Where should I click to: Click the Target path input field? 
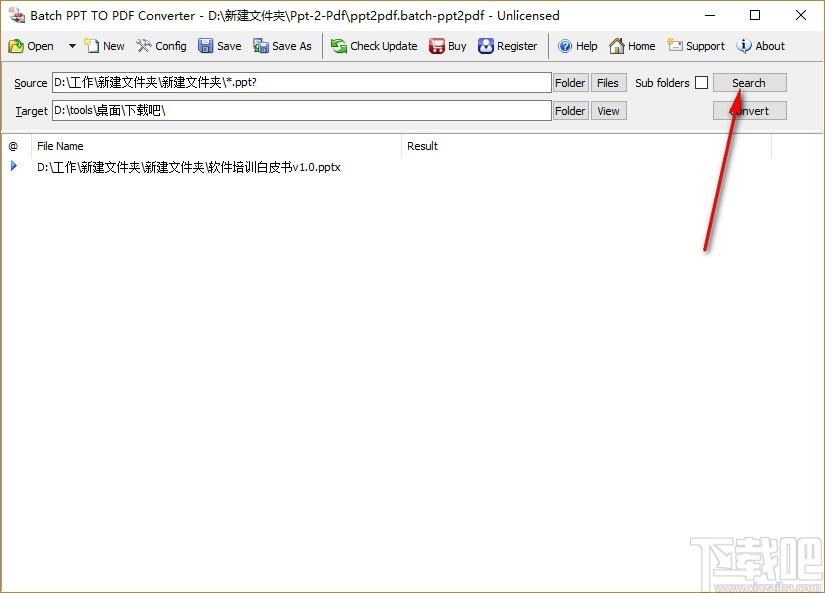(x=301, y=110)
